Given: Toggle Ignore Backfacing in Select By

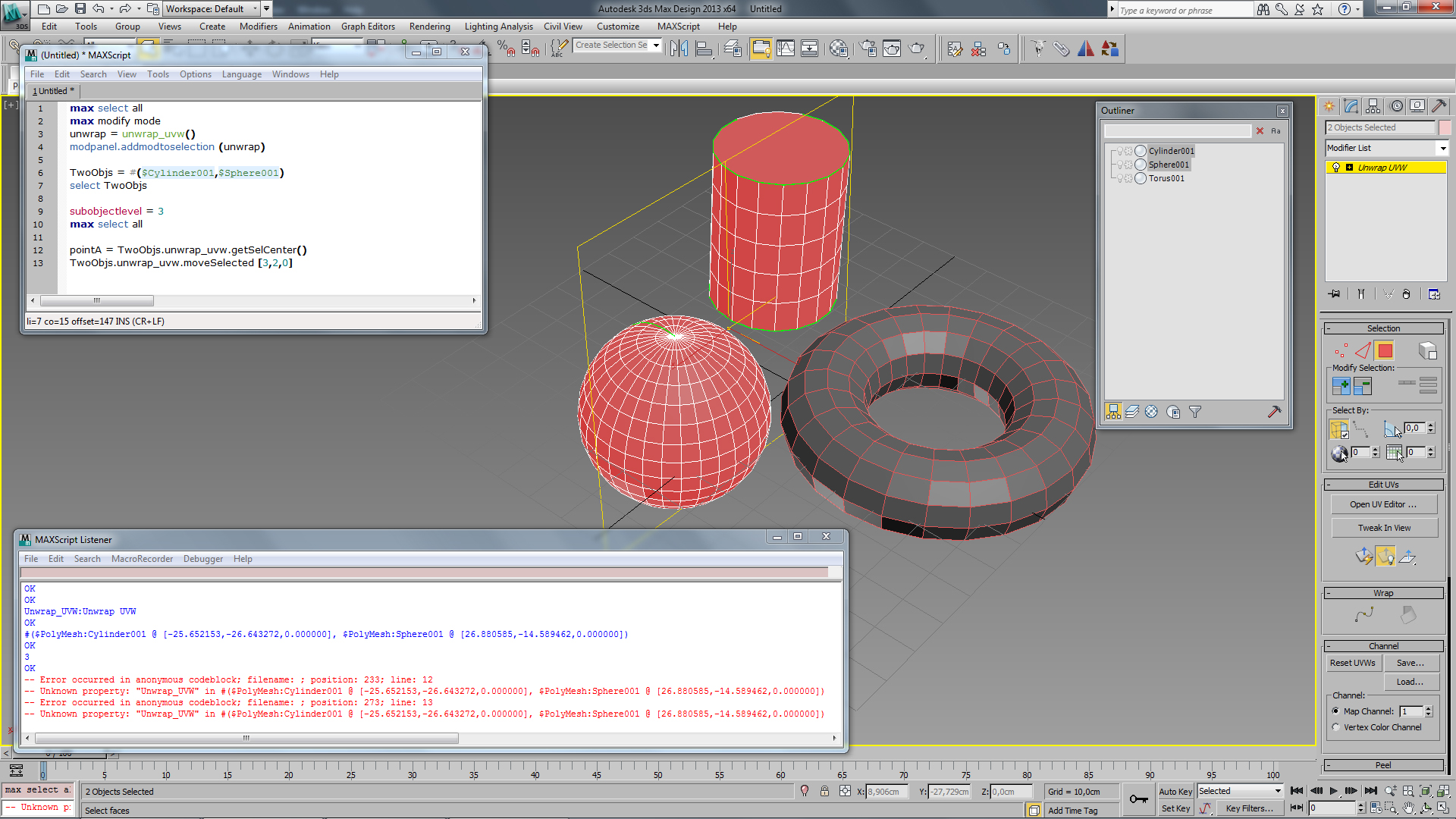Looking at the screenshot, I should (x=1338, y=429).
